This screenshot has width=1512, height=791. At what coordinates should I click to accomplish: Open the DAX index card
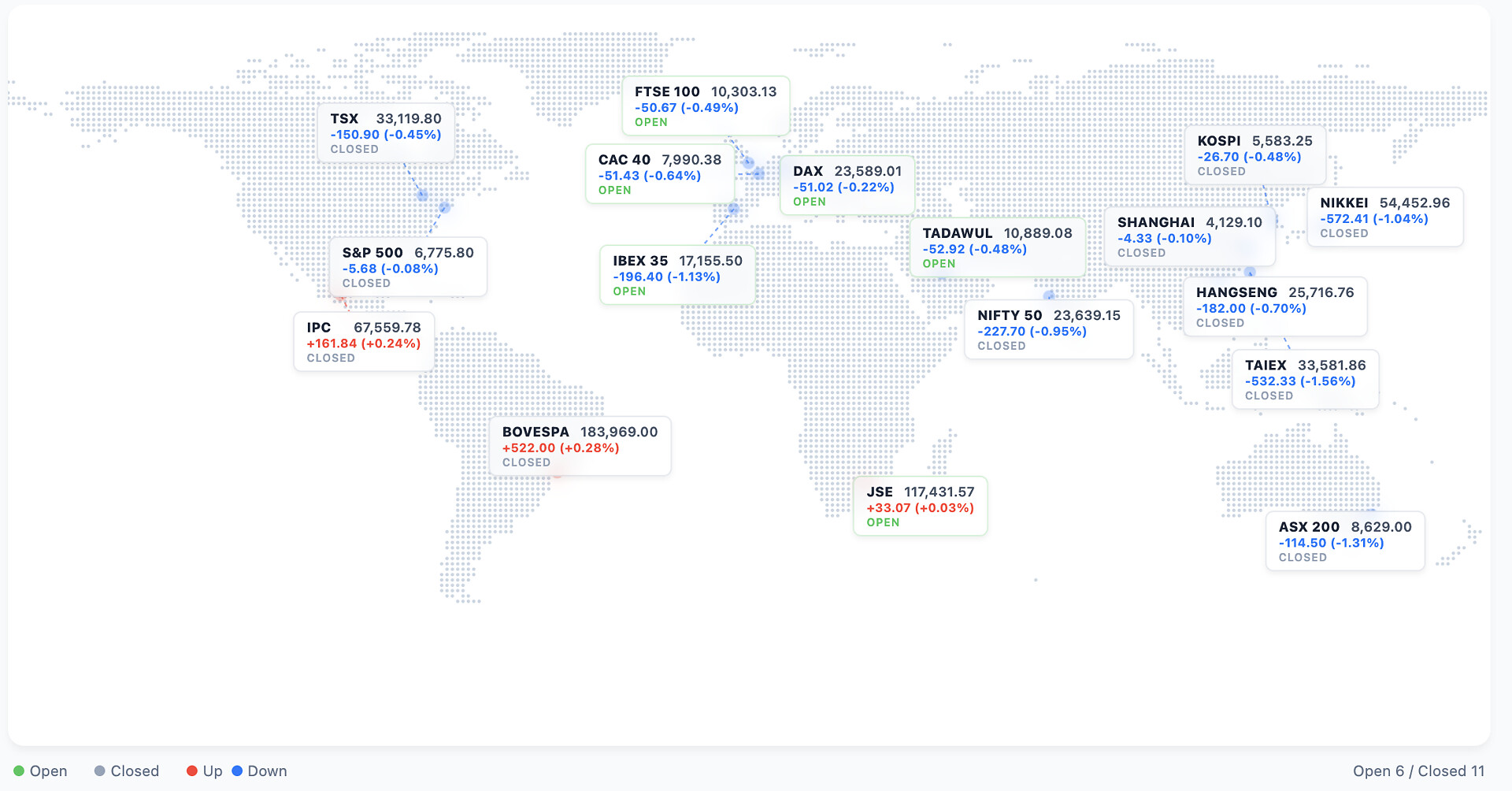coord(847,186)
